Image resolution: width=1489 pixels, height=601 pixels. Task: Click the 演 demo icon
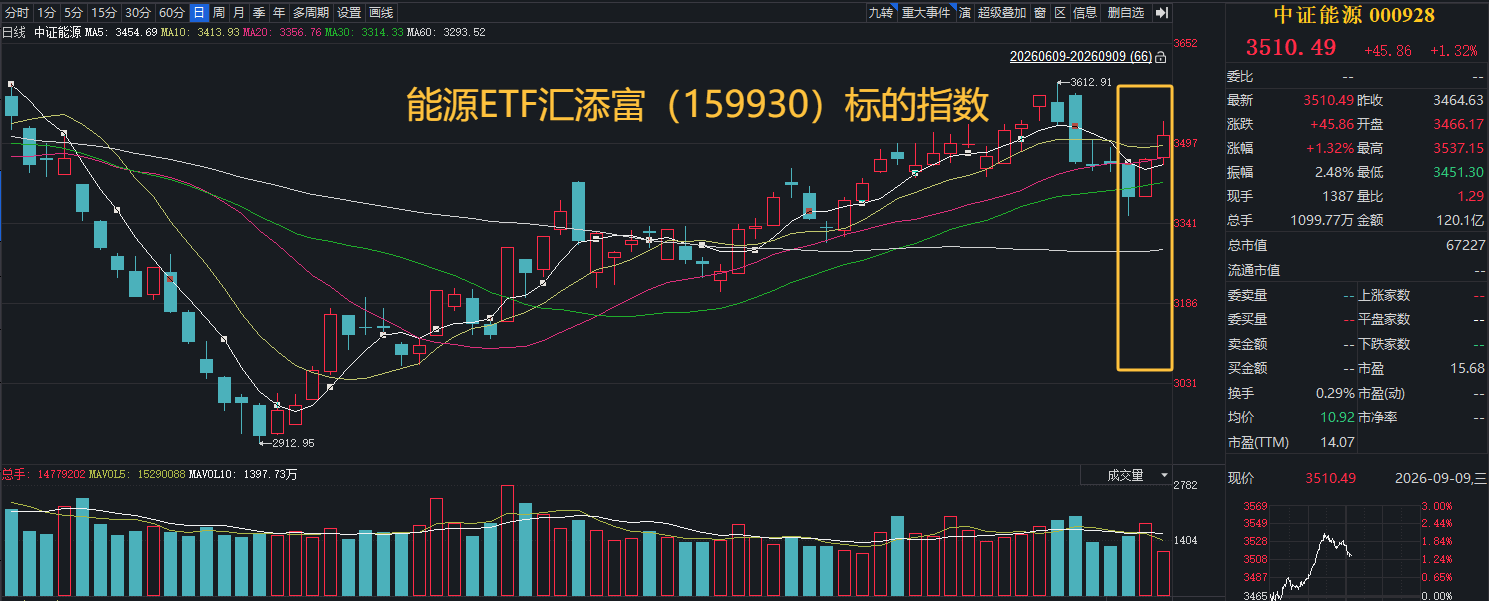(965, 13)
